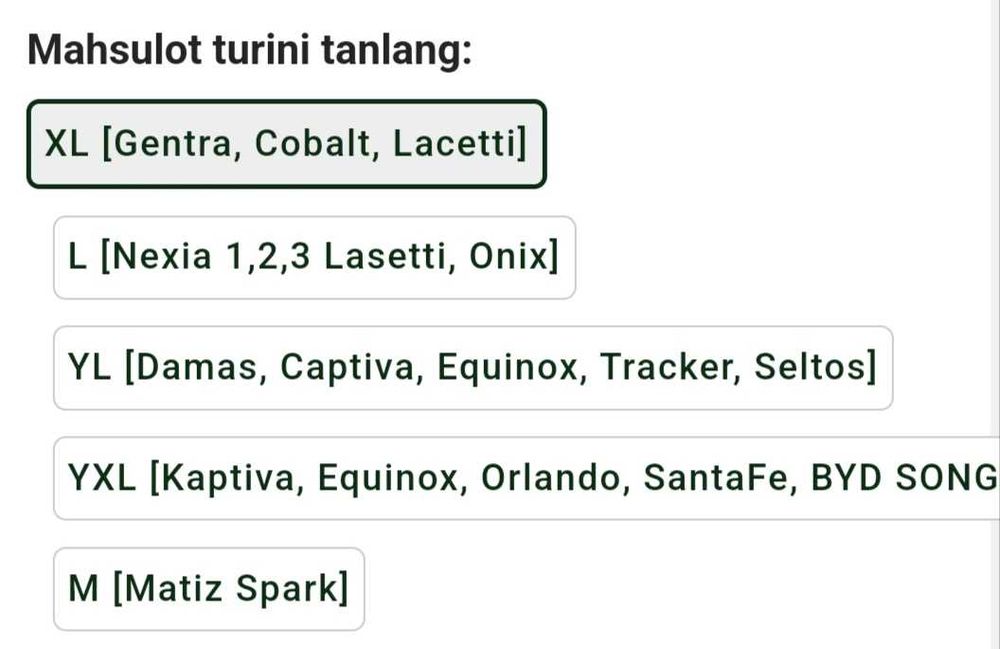This screenshot has height=649, width=1000.
Task: Pick the option including Tracker and Seltos
Action: [472, 368]
